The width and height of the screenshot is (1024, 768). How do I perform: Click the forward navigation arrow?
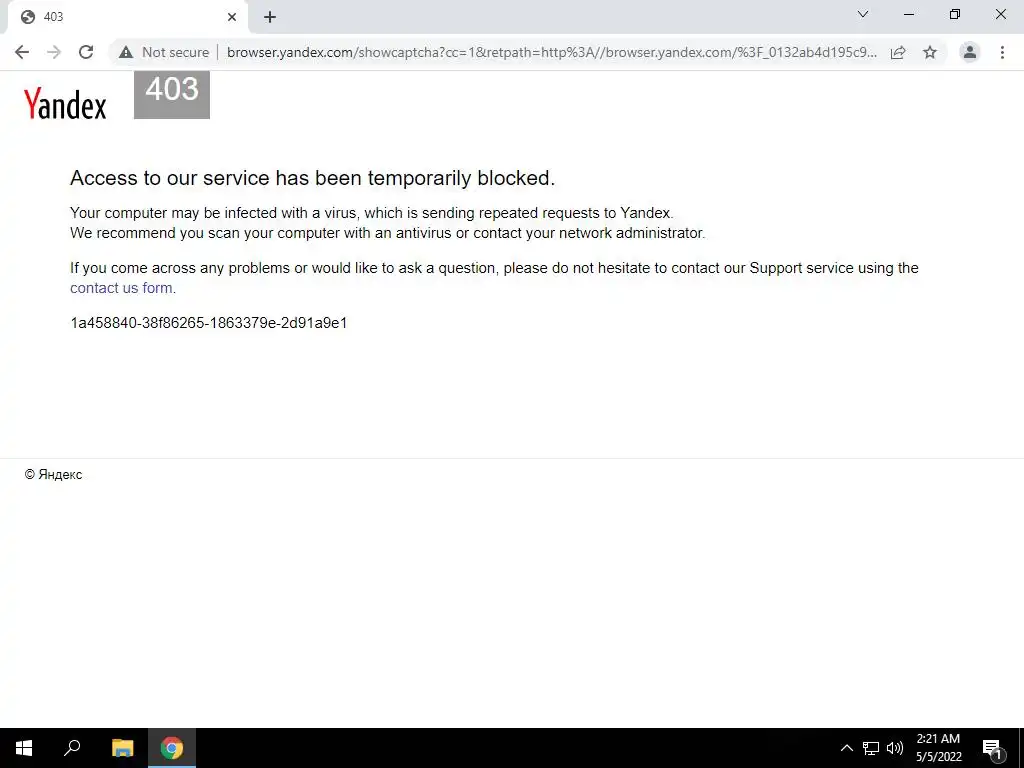tap(54, 52)
